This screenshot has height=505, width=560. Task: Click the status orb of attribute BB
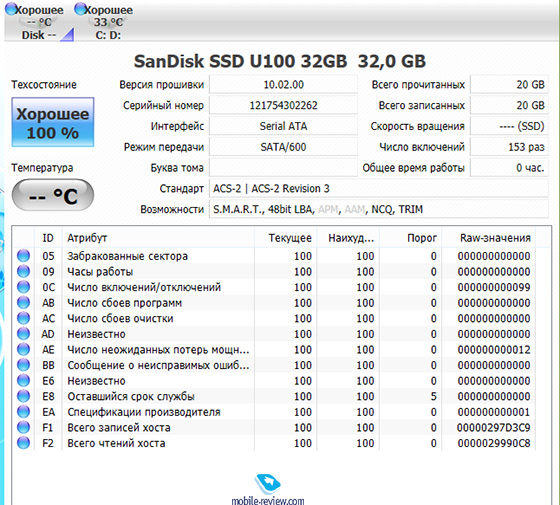pyautogui.click(x=24, y=365)
